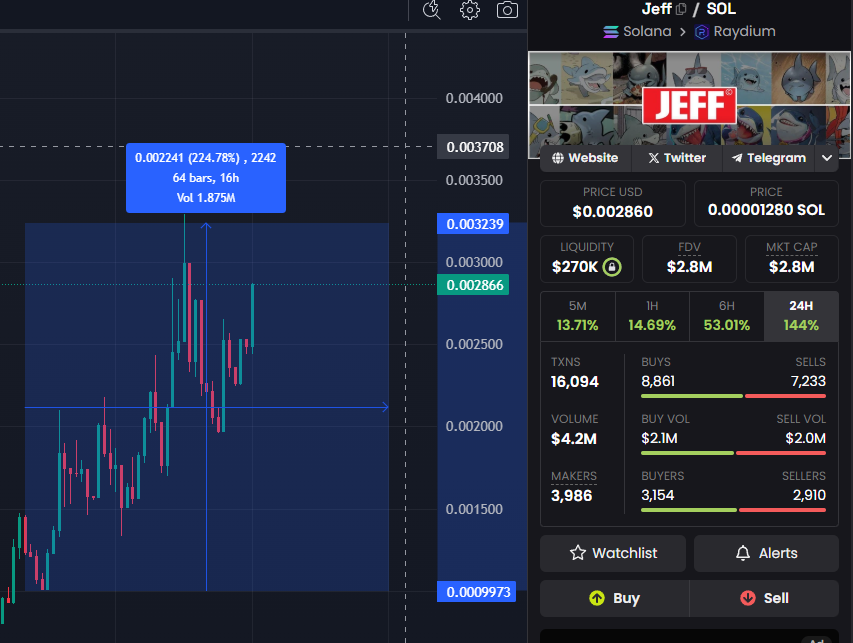Click the 0.0009973 blue price label

[x=477, y=592]
